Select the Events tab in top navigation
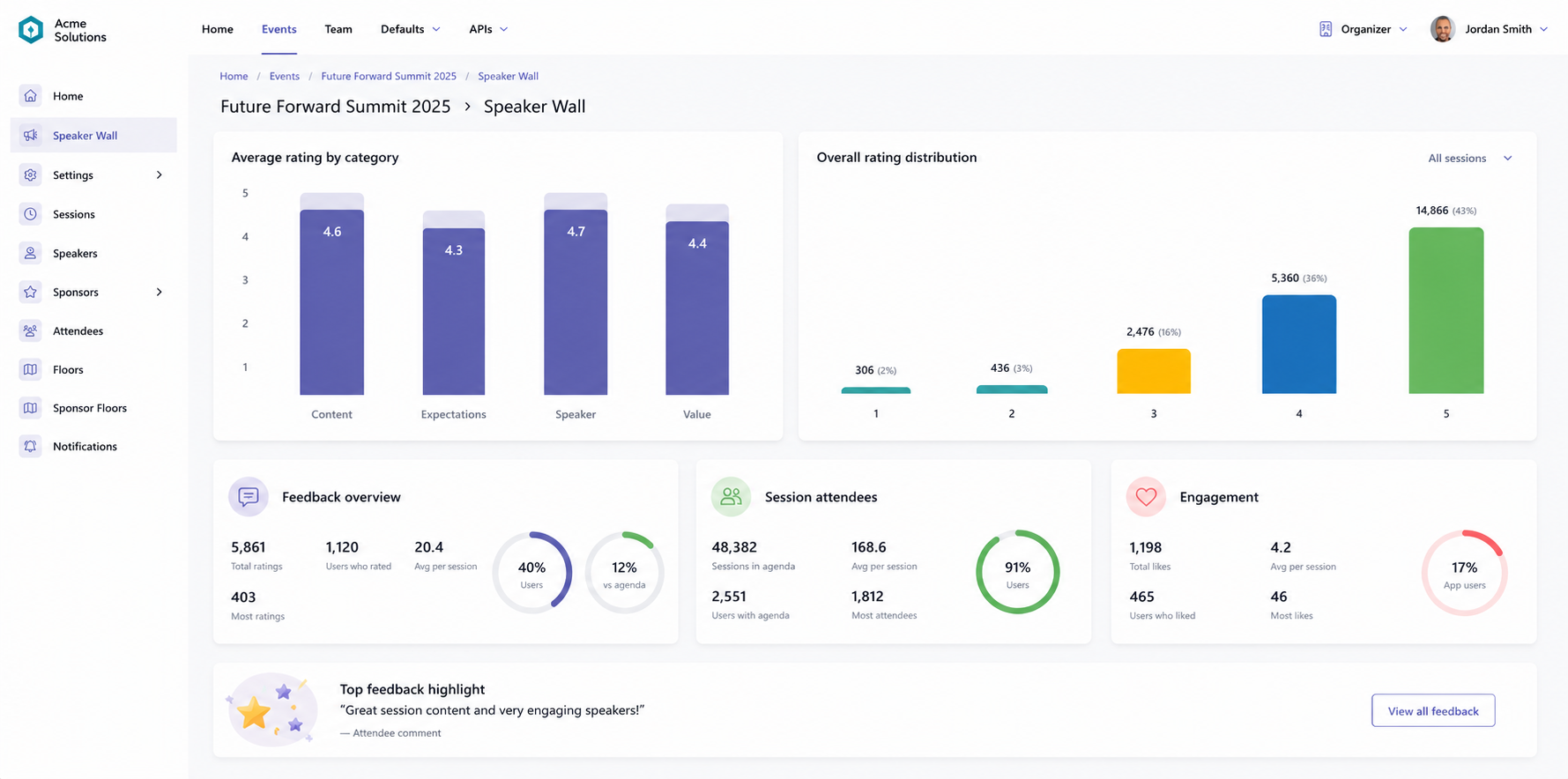The height and width of the screenshot is (779, 1568). [x=279, y=29]
